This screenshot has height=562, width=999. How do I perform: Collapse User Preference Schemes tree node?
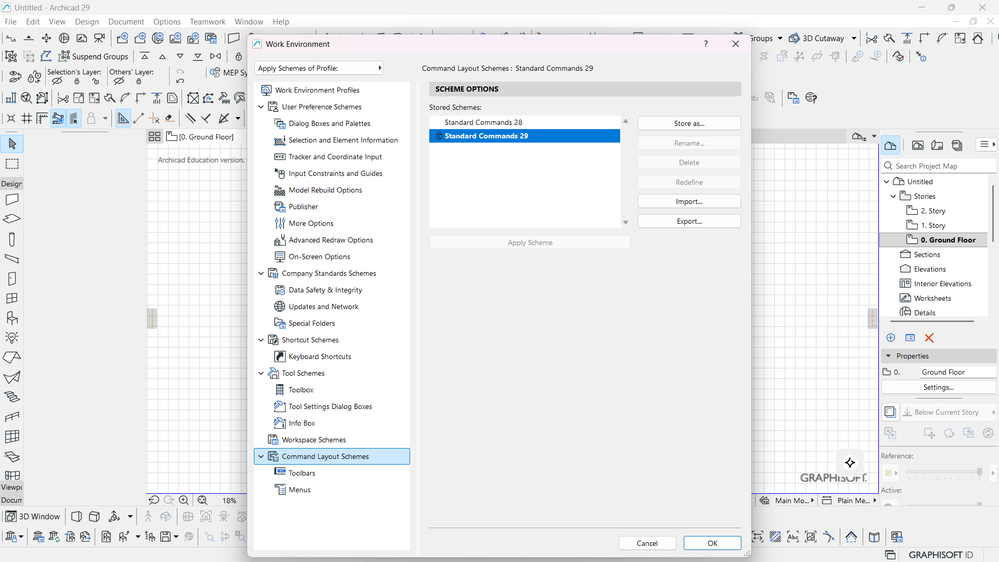261,107
